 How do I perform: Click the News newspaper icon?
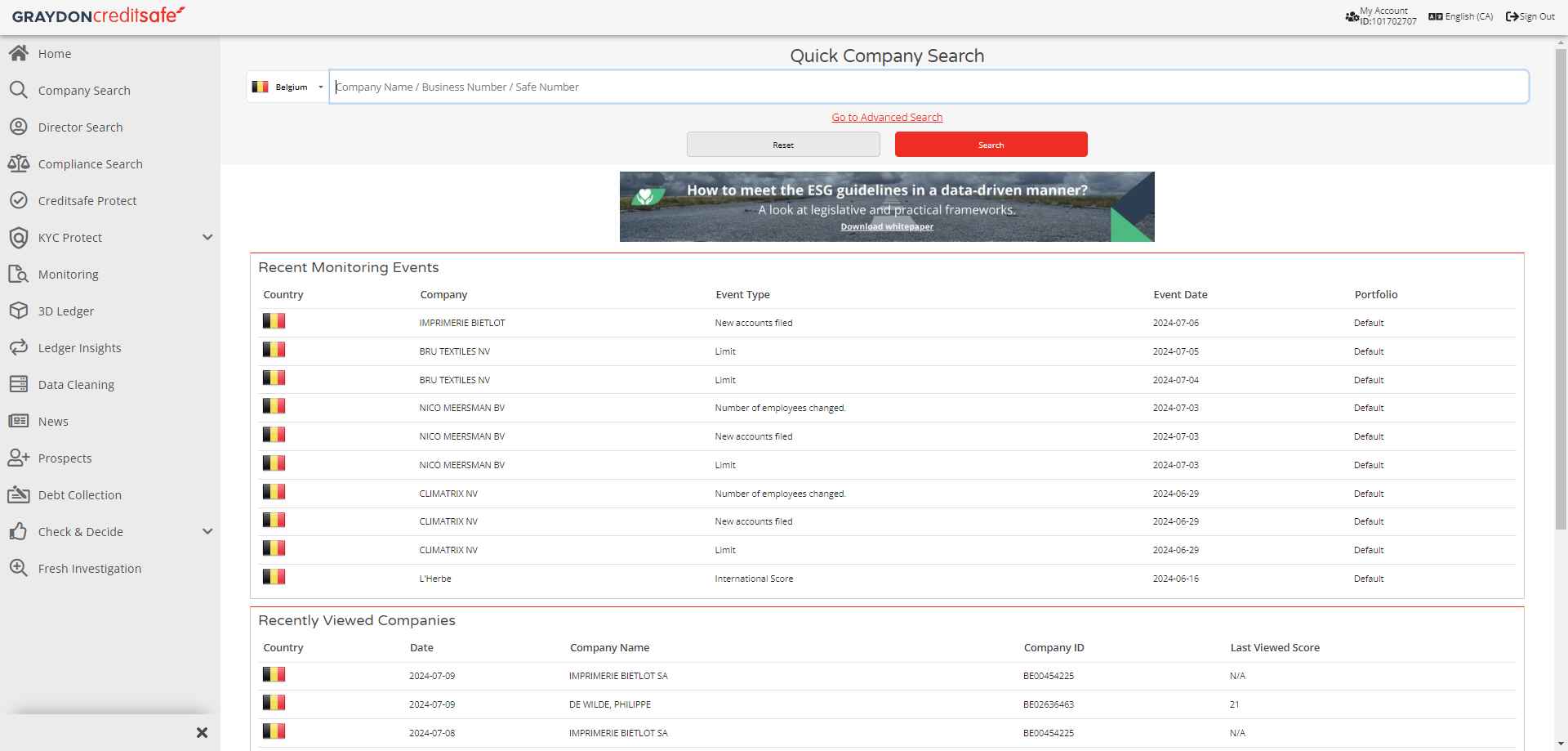pos(19,421)
